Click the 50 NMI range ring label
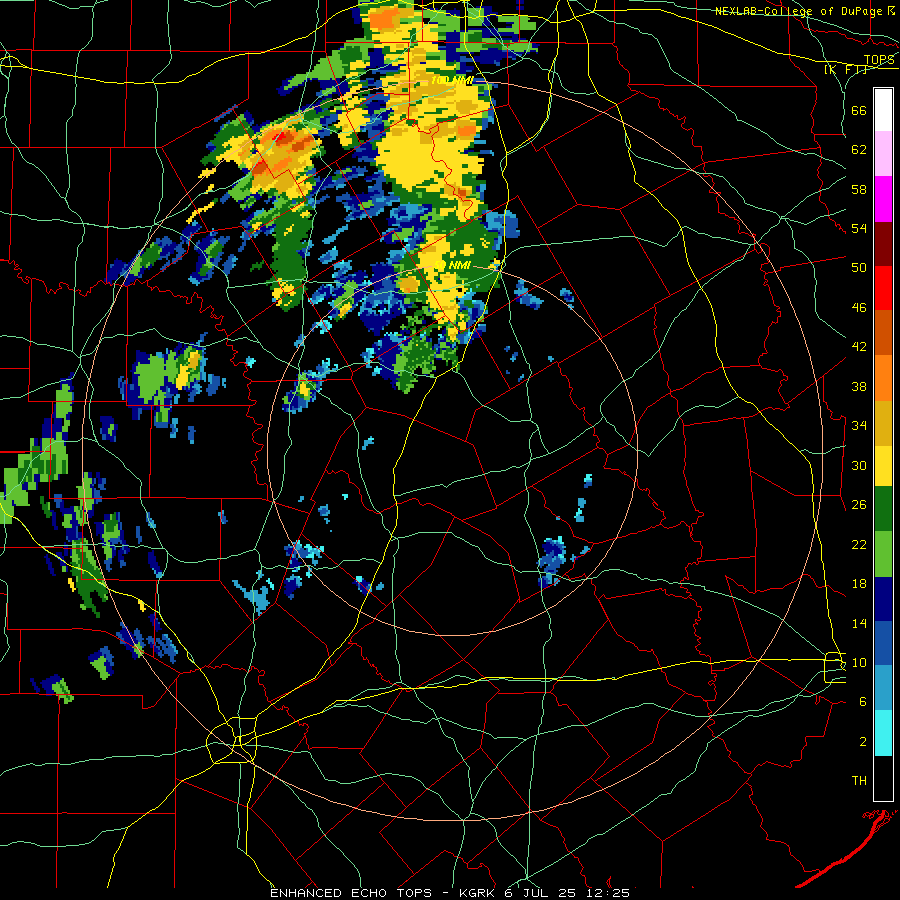 pos(452,265)
